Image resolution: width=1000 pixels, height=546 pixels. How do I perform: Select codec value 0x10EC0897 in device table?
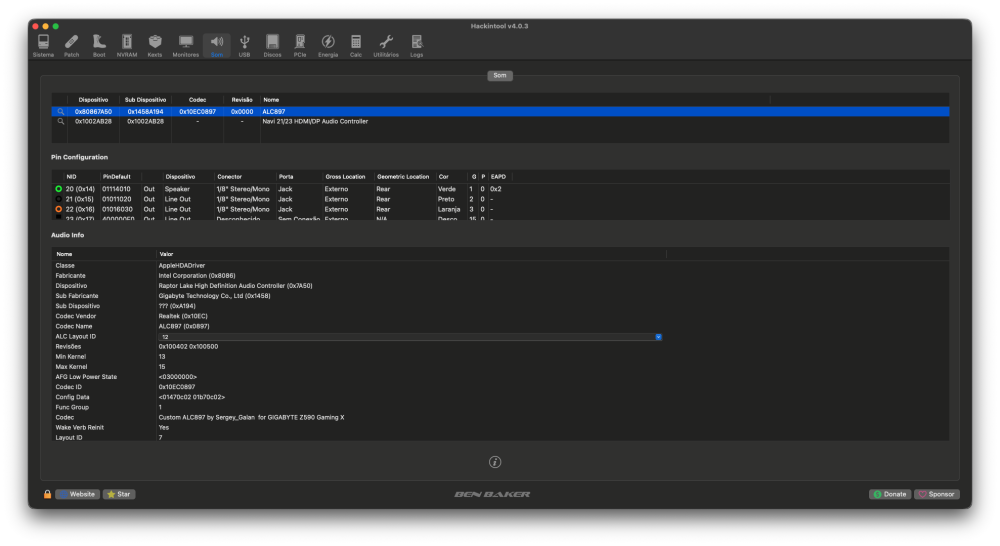coord(197,112)
